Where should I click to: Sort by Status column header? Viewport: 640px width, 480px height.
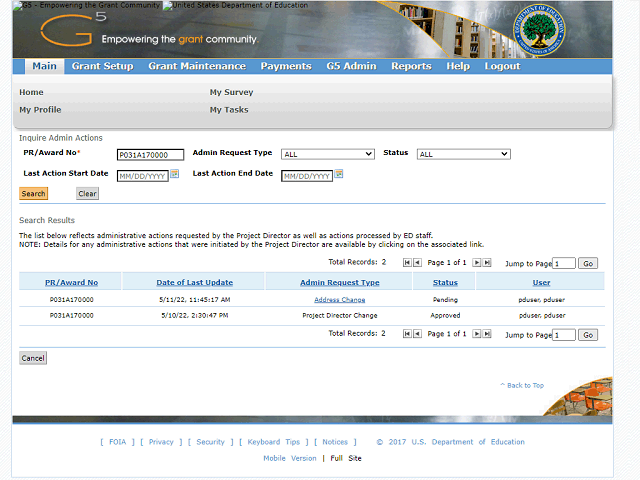click(x=445, y=282)
